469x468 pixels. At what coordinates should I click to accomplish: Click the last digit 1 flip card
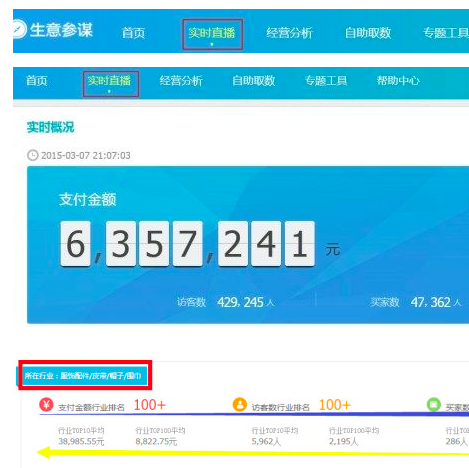300,244
